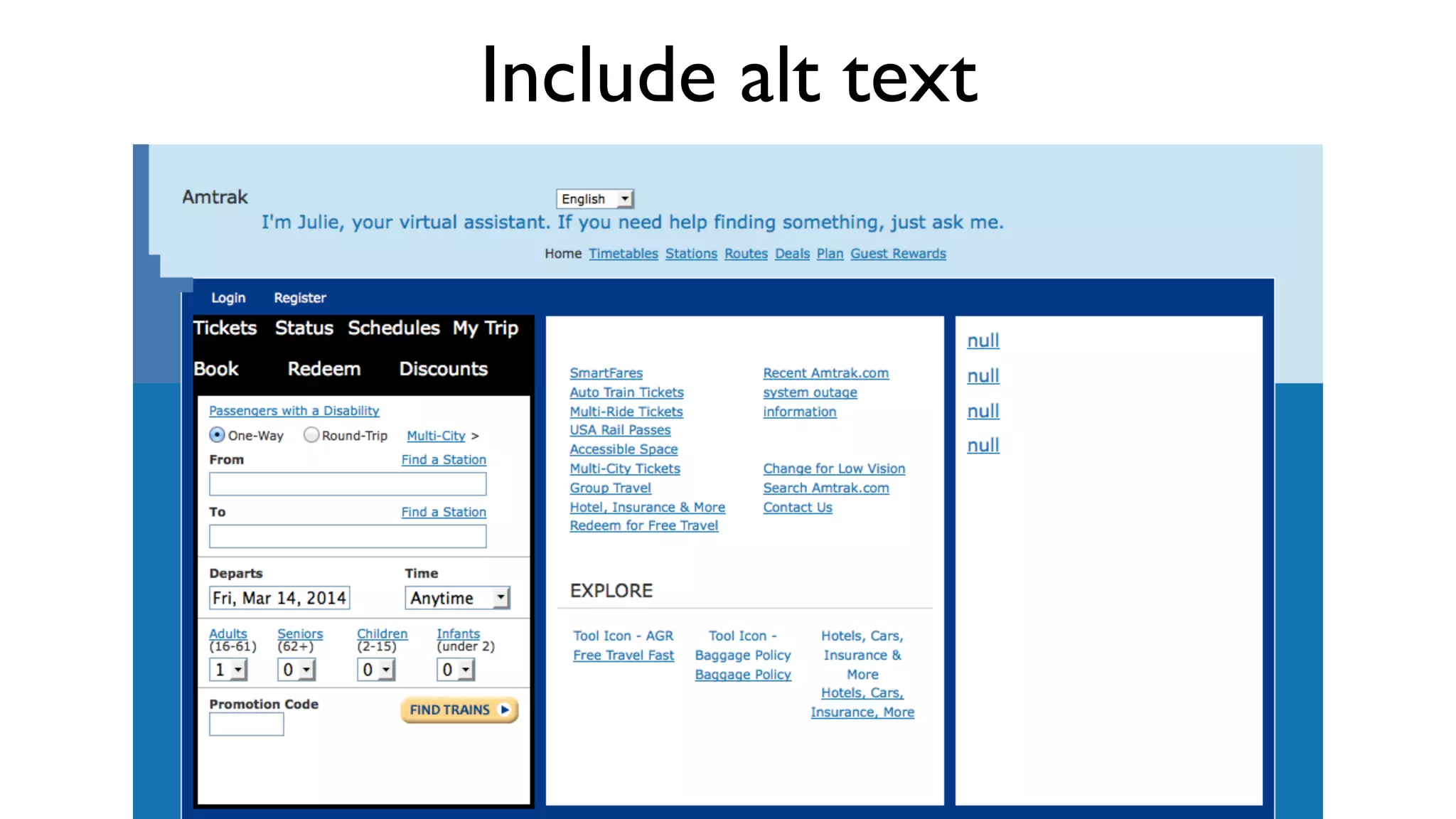
Task: Open the Children age info link
Action: (x=382, y=633)
